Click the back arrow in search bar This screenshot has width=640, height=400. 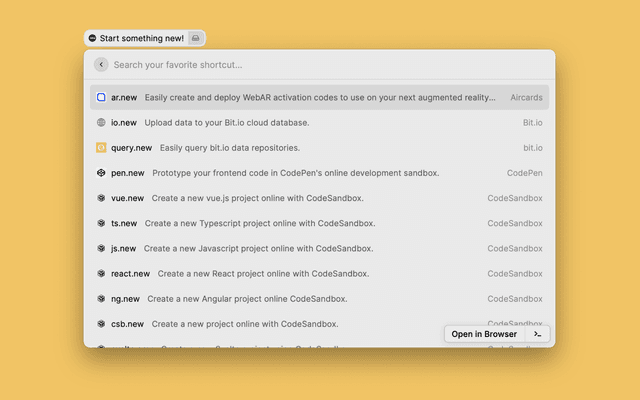[101, 65]
